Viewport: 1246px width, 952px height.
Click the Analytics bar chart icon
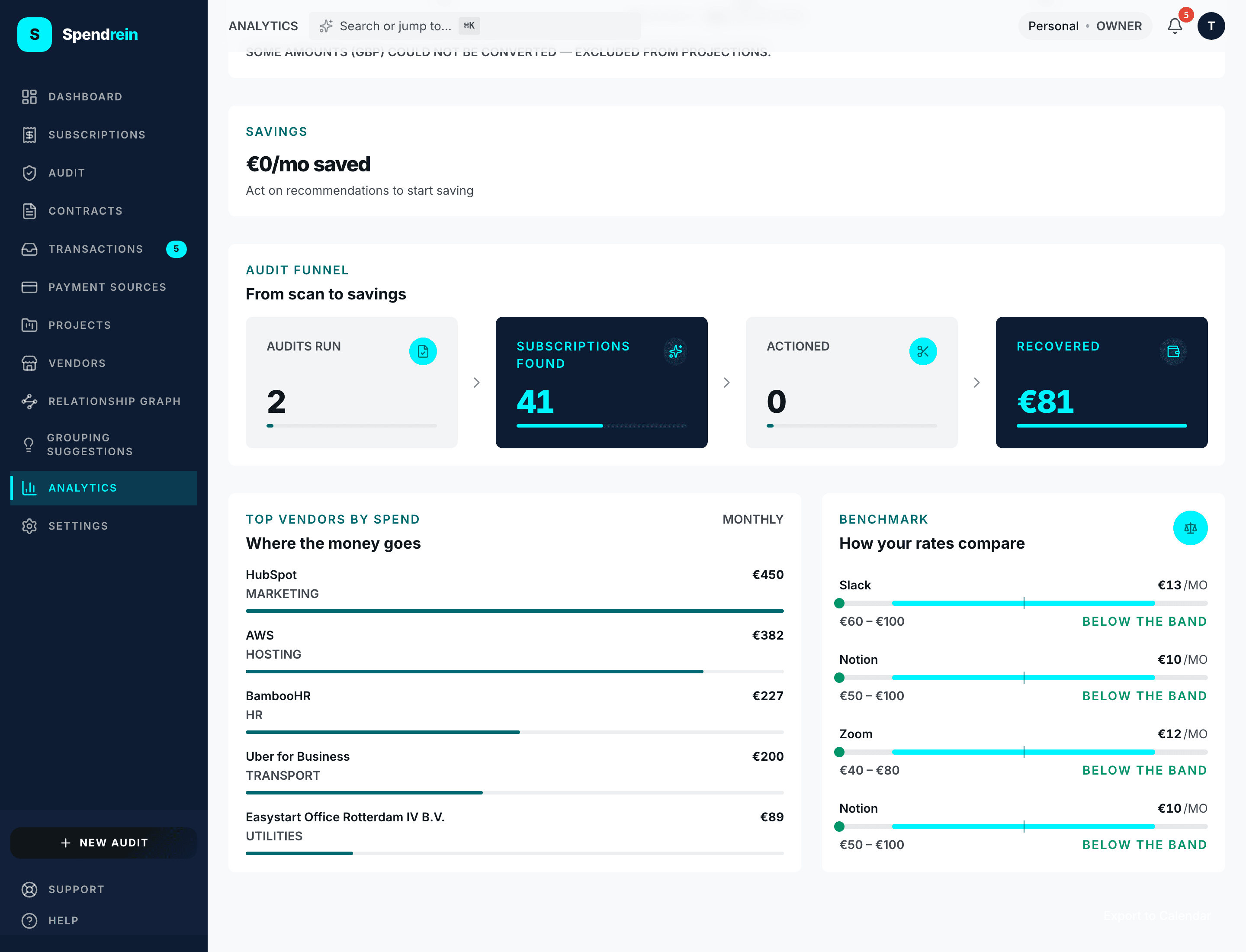tap(29, 488)
